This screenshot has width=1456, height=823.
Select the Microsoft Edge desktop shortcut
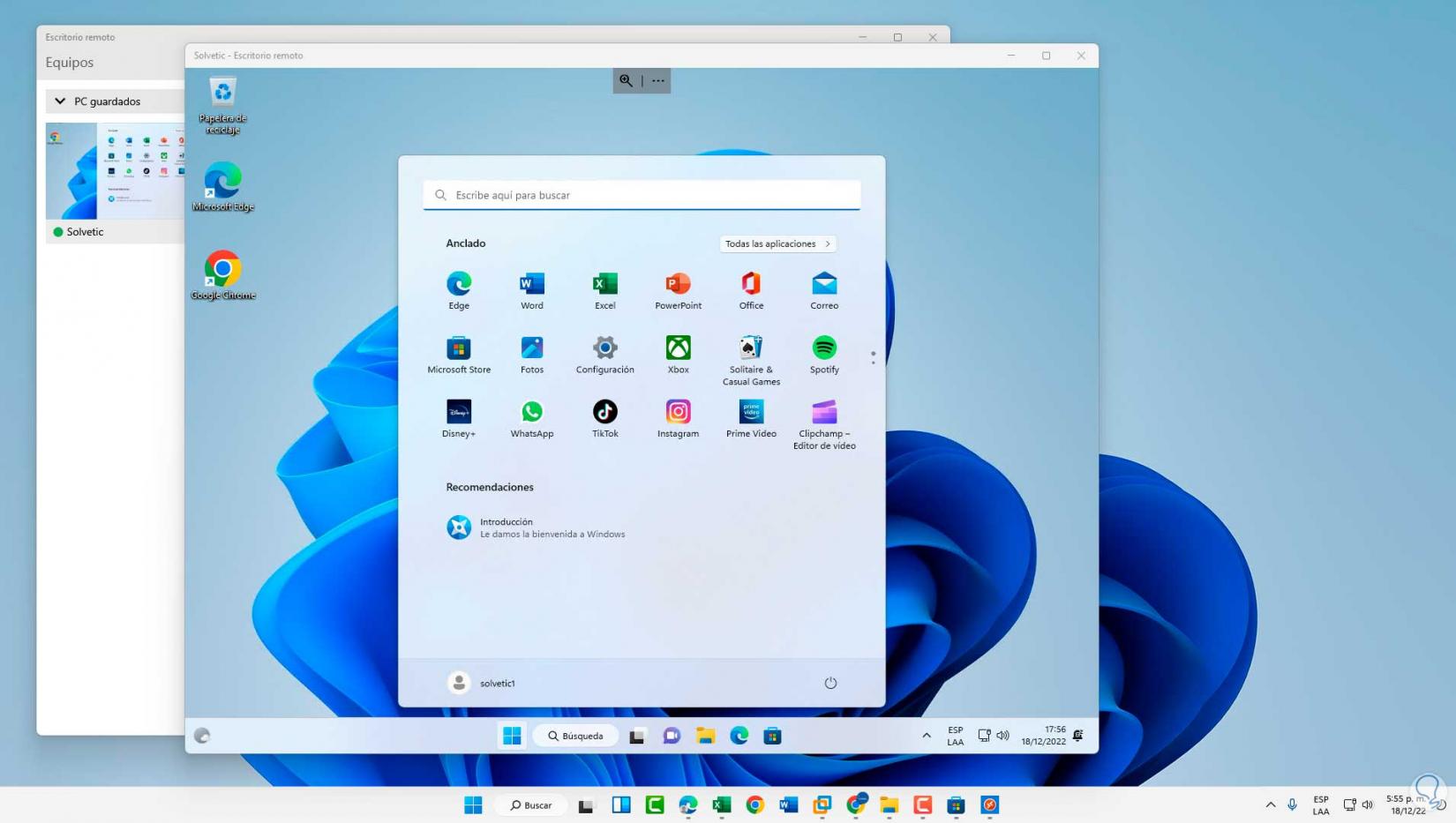(x=222, y=186)
